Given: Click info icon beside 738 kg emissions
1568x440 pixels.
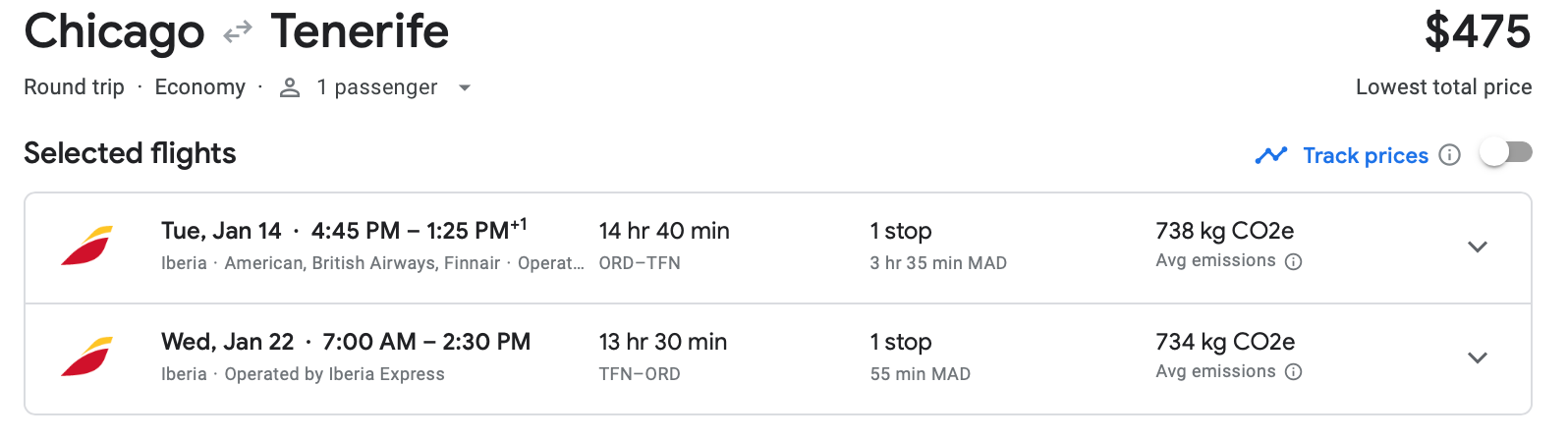Looking at the screenshot, I should (x=1294, y=261).
